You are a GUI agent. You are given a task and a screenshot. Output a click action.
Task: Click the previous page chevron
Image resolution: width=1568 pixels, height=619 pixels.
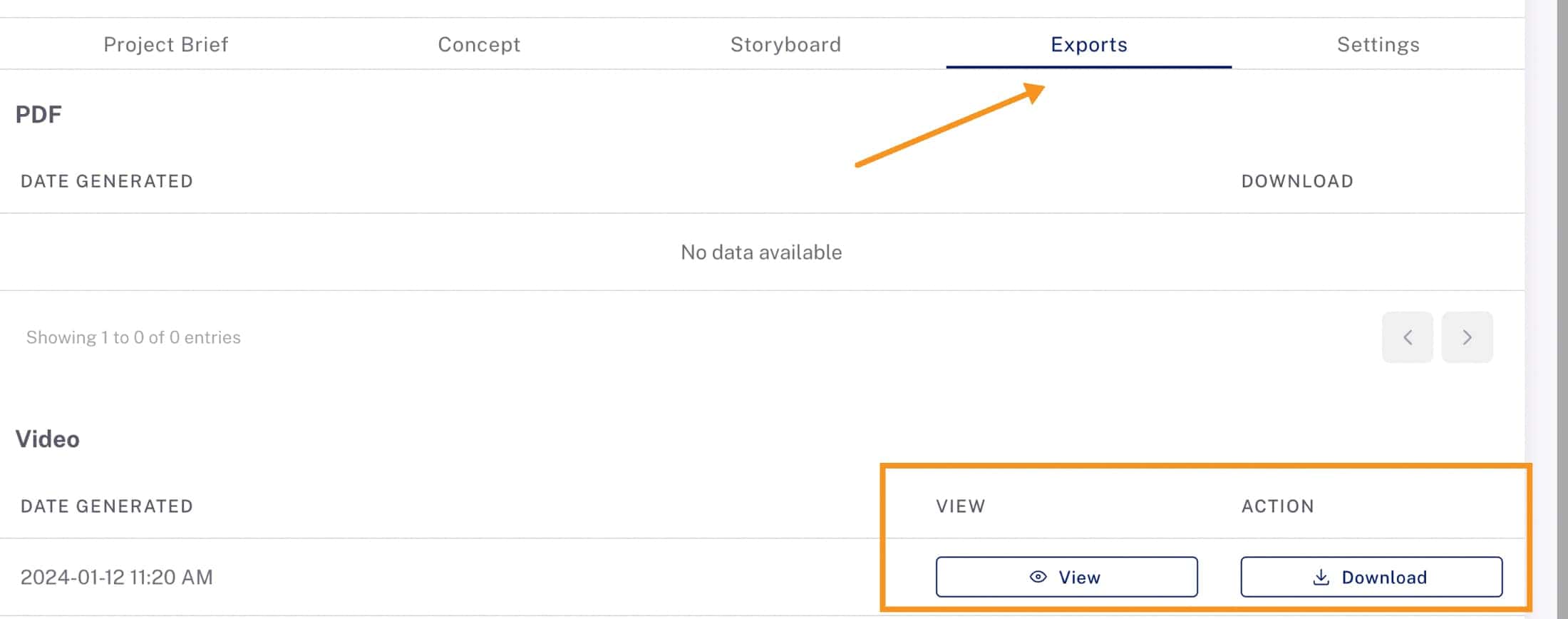[1407, 337]
